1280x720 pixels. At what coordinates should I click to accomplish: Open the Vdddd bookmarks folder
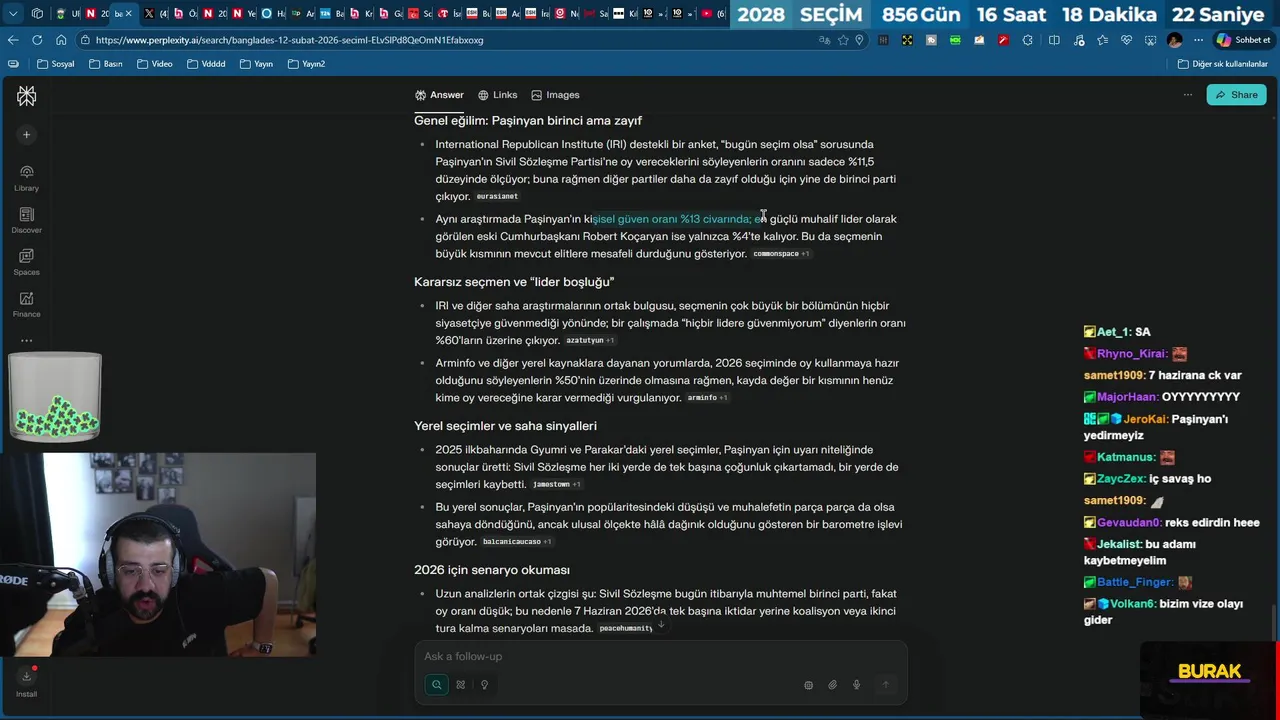point(206,64)
